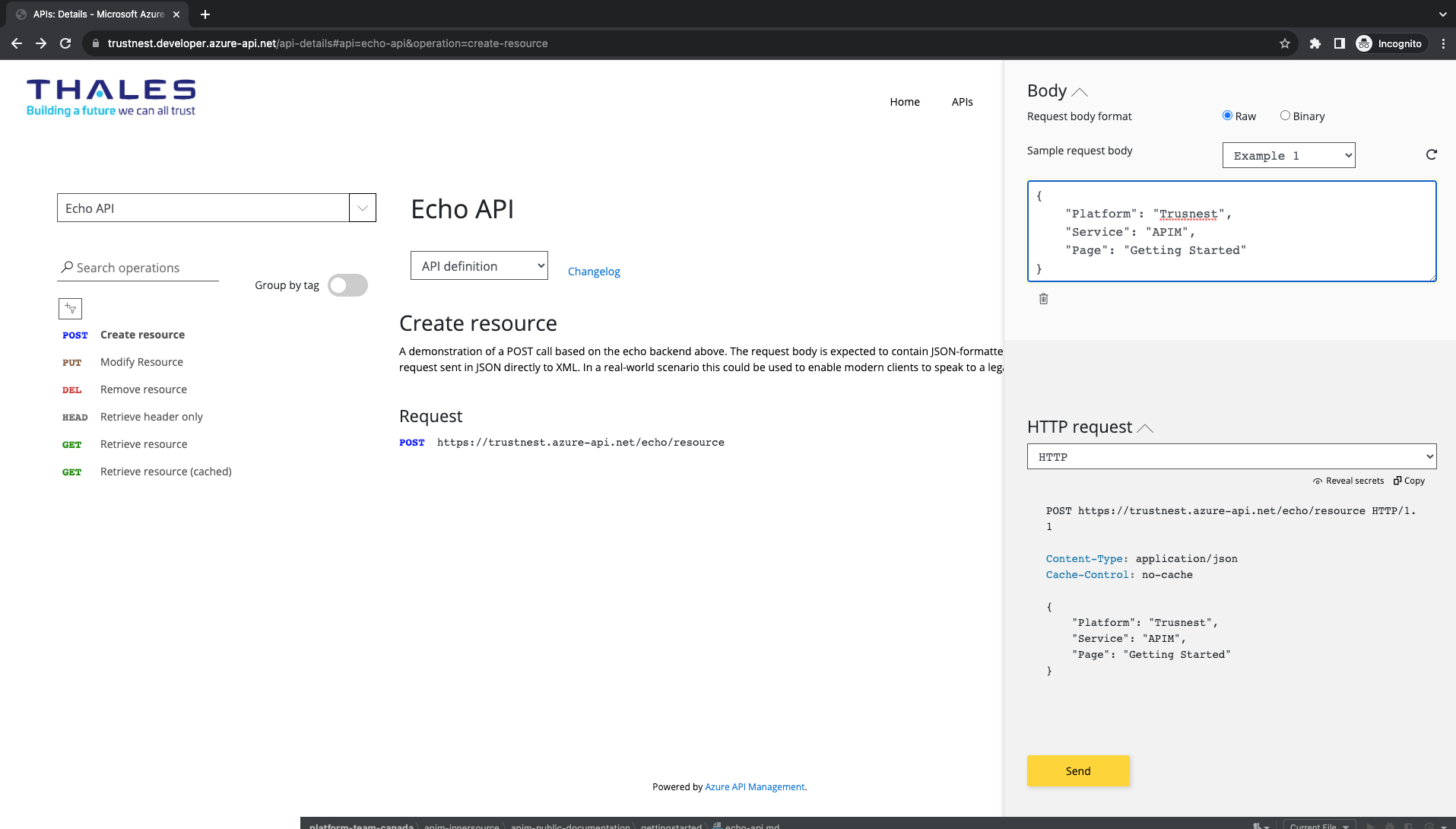The height and width of the screenshot is (829, 1456).
Task: Go back to previous page
Action: tap(17, 43)
